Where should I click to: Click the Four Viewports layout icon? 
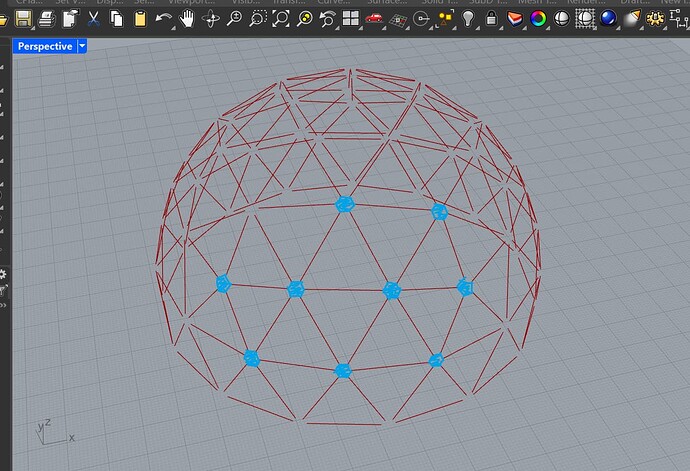[351, 18]
